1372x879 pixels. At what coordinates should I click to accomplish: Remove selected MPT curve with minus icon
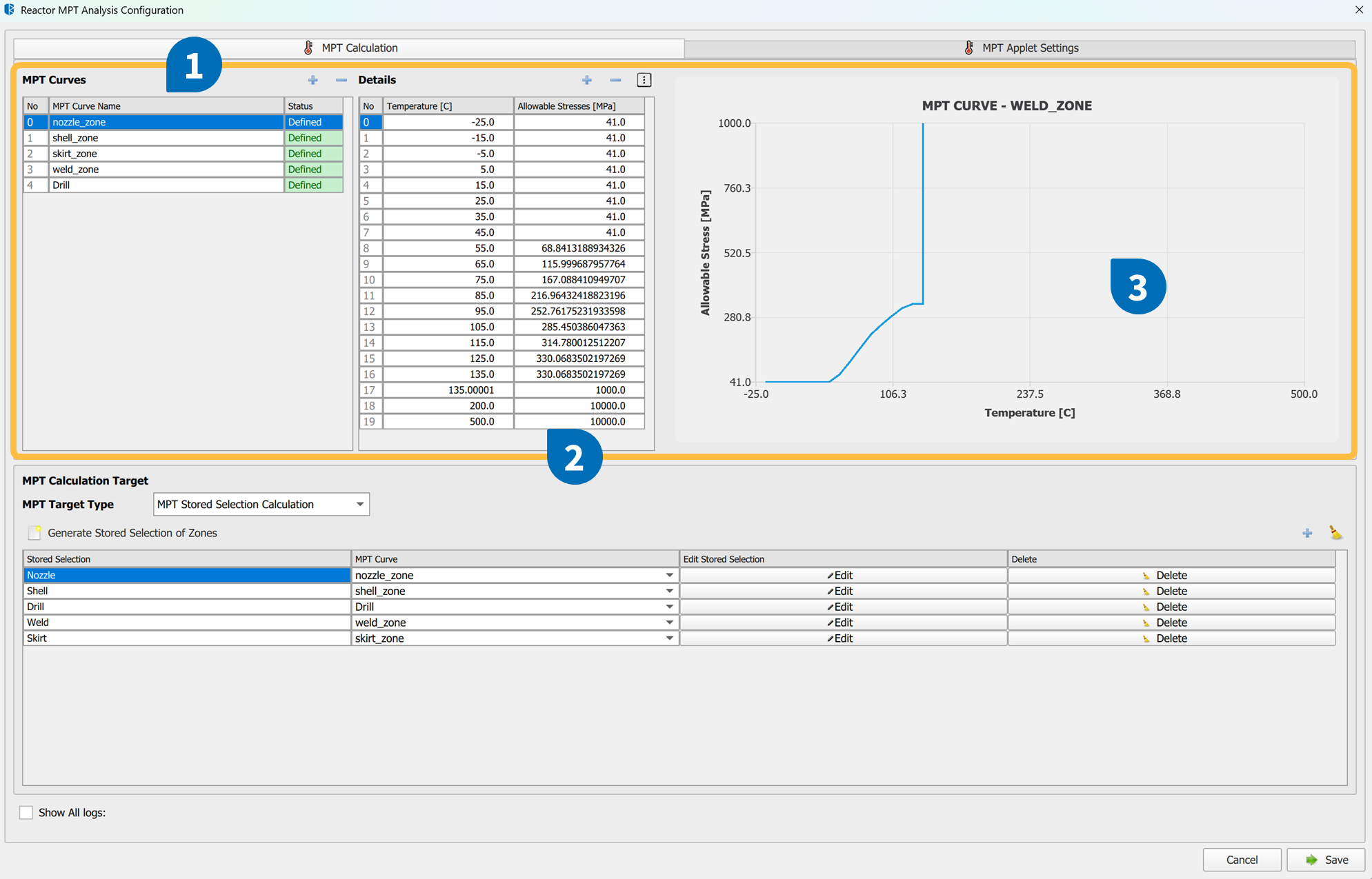click(341, 80)
